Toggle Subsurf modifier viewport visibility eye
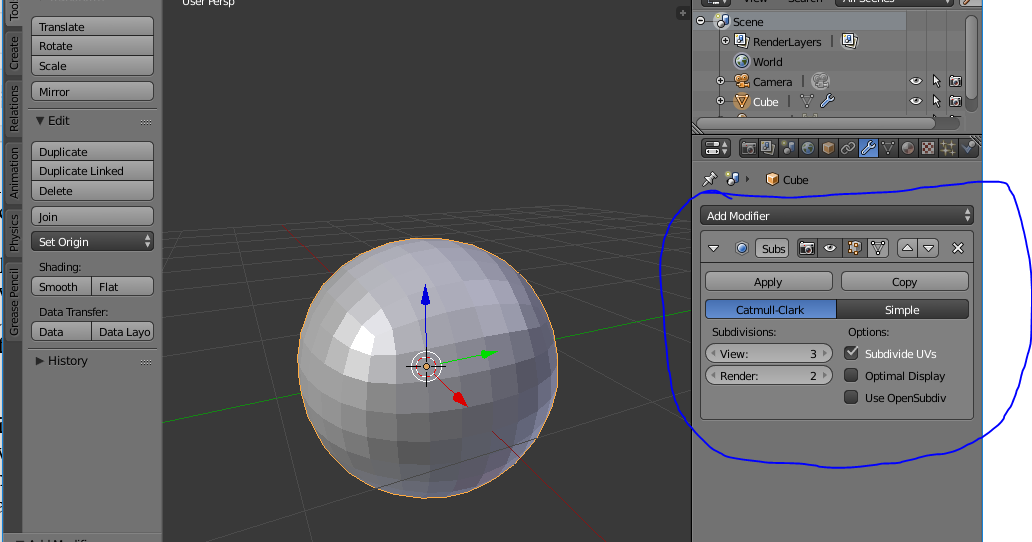 point(830,248)
